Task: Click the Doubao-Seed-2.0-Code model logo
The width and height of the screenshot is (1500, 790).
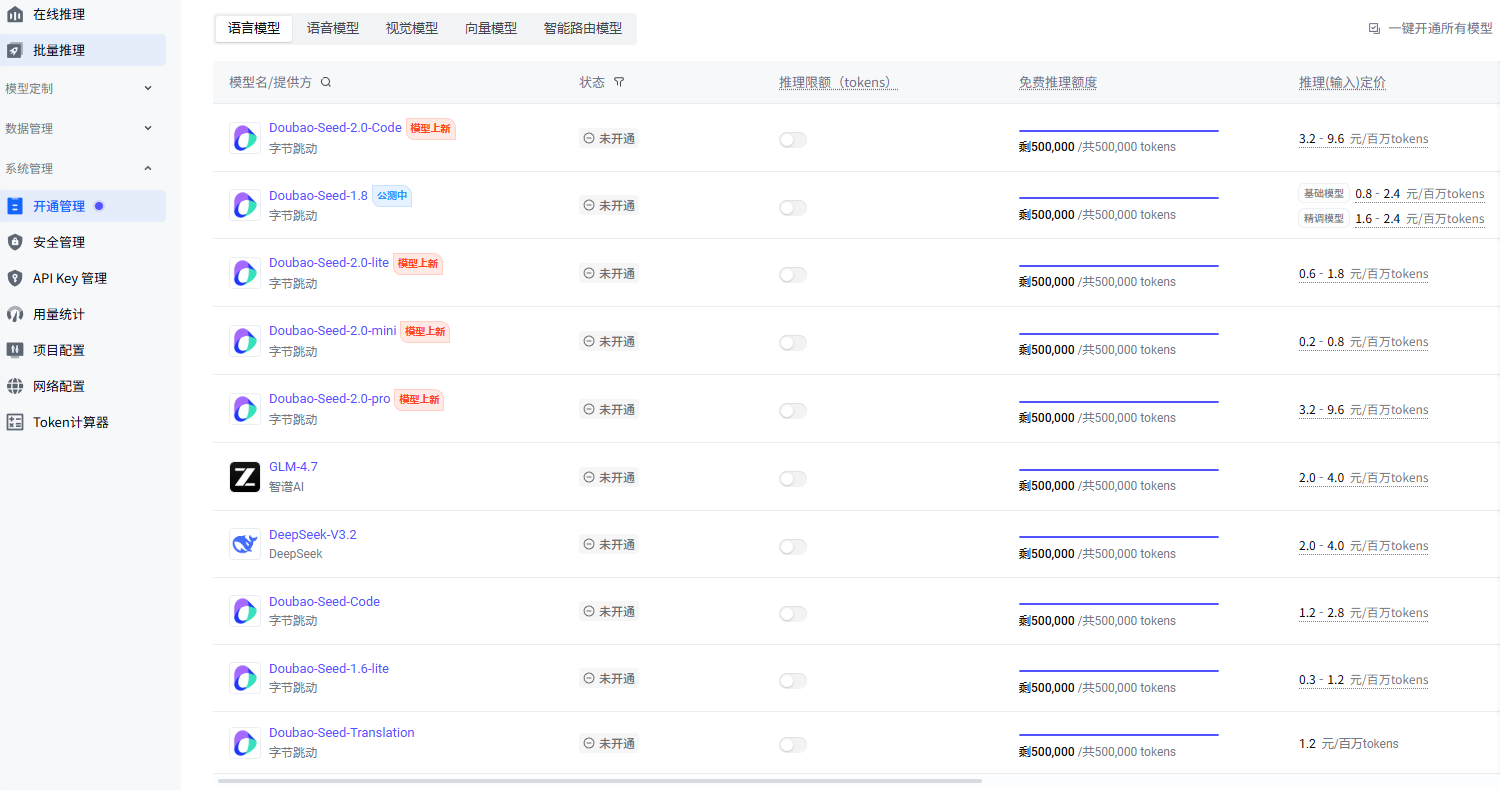Action: pos(245,138)
